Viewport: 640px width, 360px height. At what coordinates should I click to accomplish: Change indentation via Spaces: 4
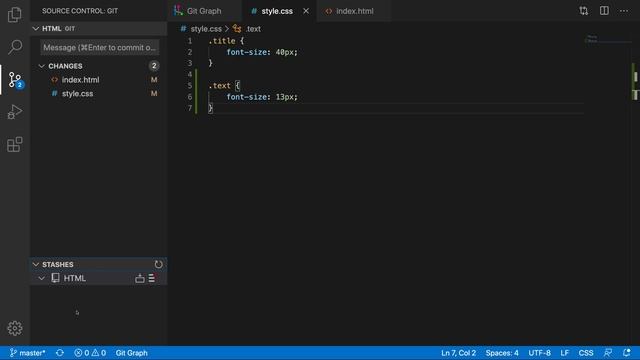pos(502,353)
